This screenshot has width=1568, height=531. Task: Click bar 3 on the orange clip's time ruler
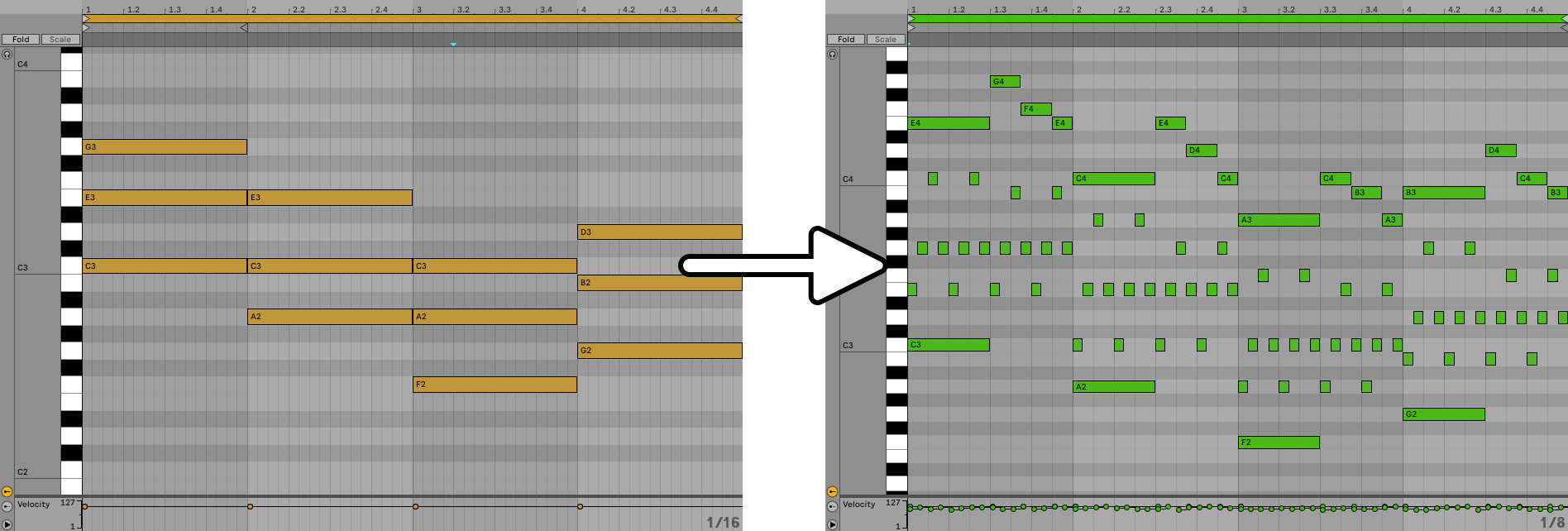click(x=418, y=10)
